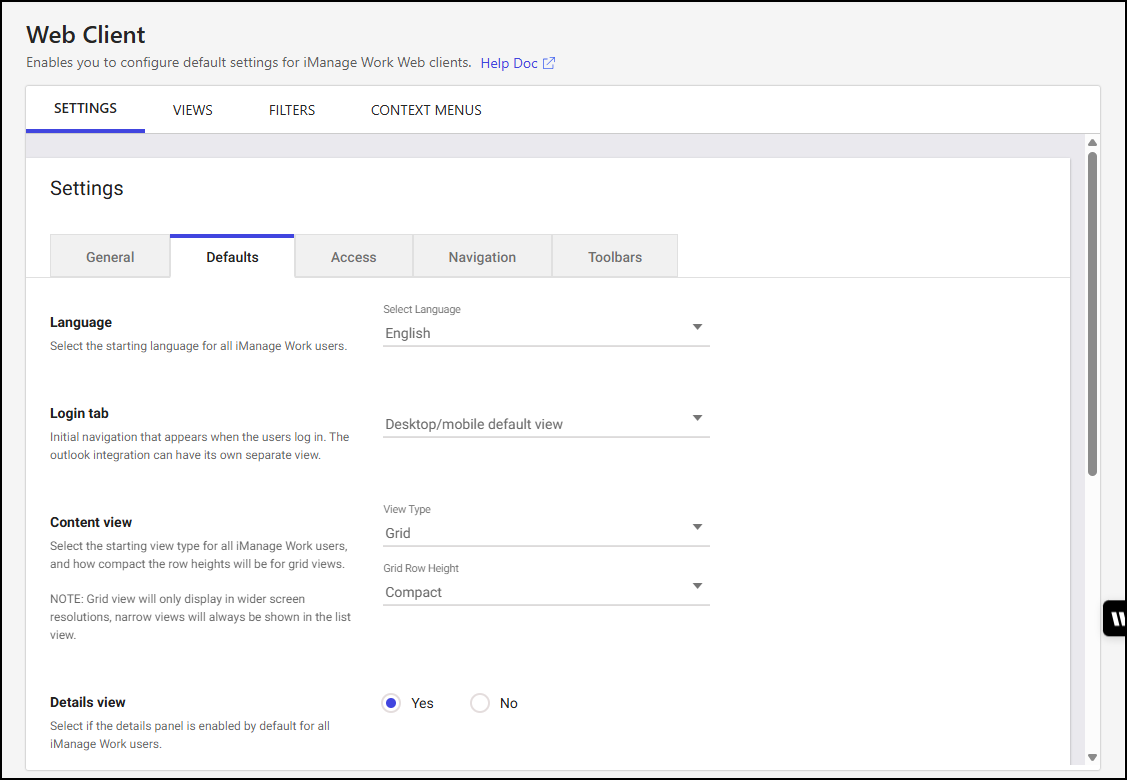Open the View Type dropdown
Viewport: 1127px width, 780px height.
pos(546,533)
